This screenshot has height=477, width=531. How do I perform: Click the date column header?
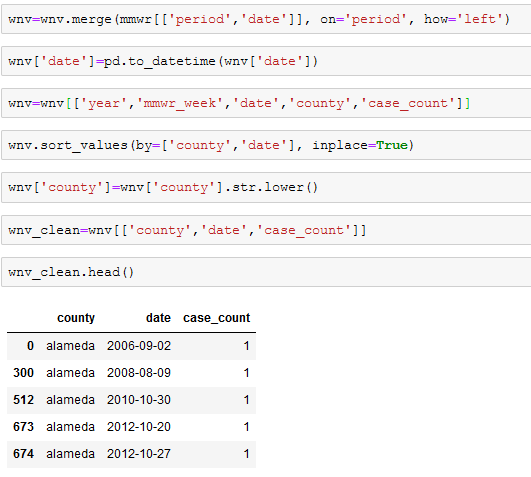[x=158, y=318]
